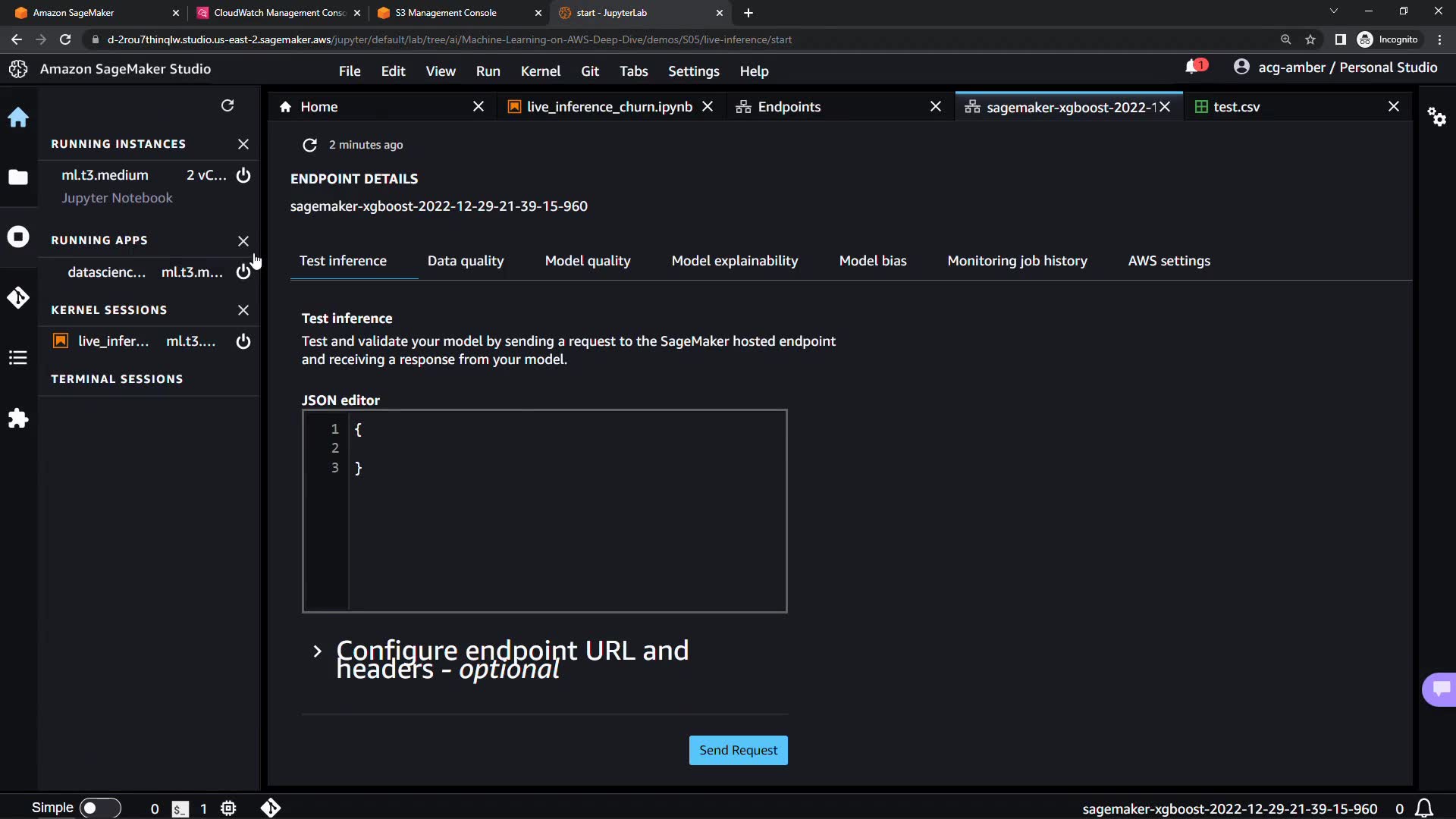1456x819 pixels.
Task: Open the Running Terminals and Kernels icon
Action: point(18,237)
